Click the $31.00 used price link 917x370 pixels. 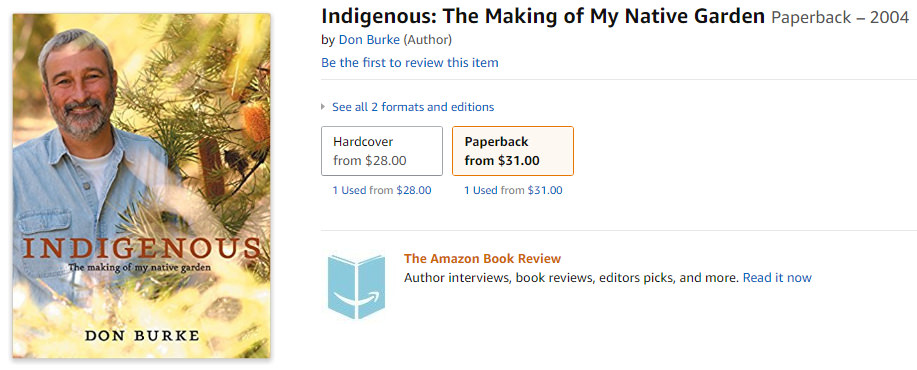click(x=544, y=190)
